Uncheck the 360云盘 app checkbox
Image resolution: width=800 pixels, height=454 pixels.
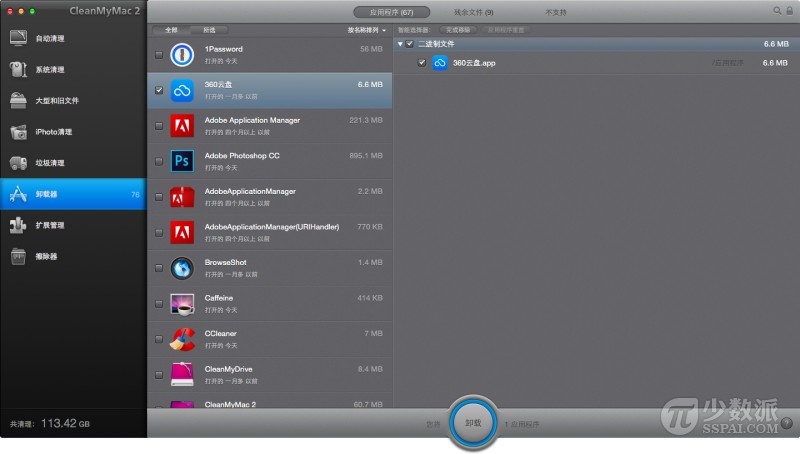pos(159,90)
